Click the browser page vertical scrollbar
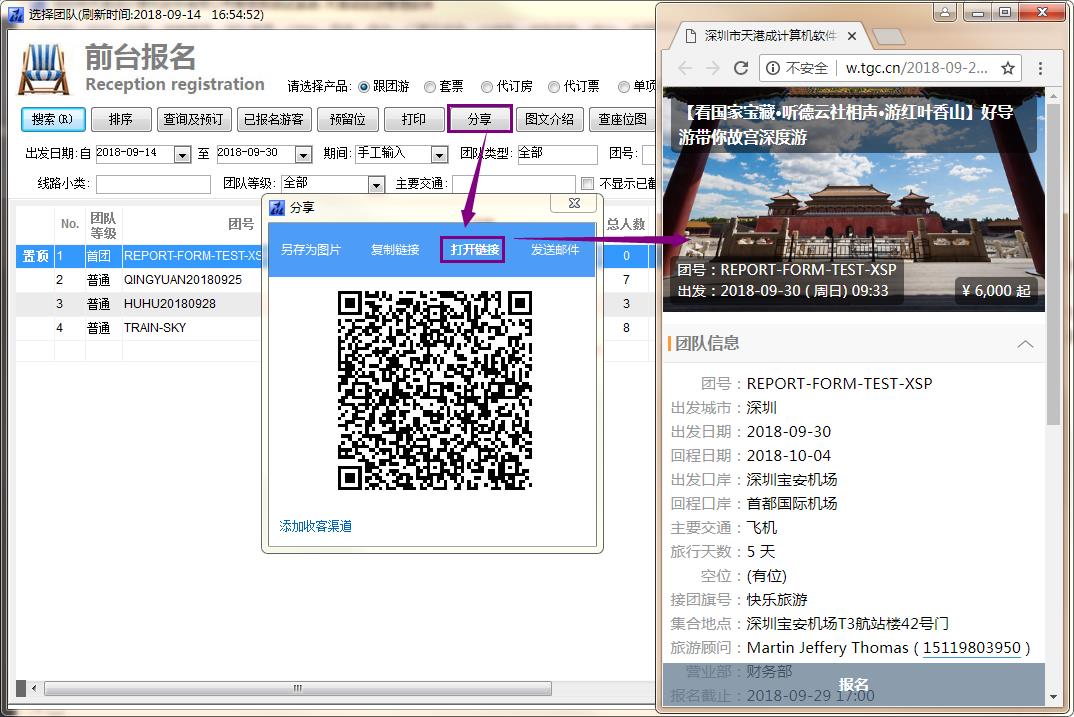Viewport: 1074px width, 717px height. (x=1053, y=262)
